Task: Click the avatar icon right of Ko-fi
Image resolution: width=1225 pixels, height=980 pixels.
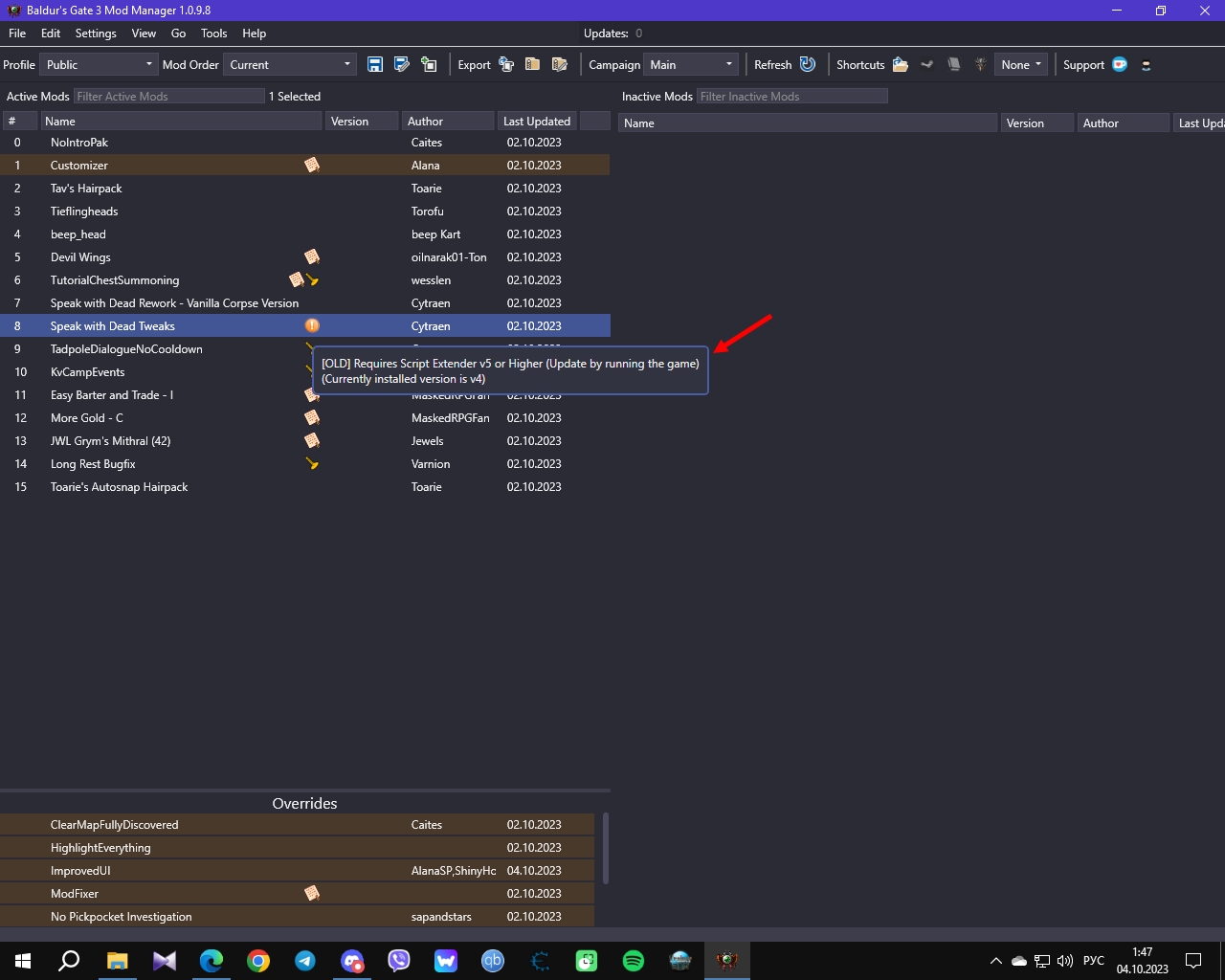Action: coord(1146,65)
